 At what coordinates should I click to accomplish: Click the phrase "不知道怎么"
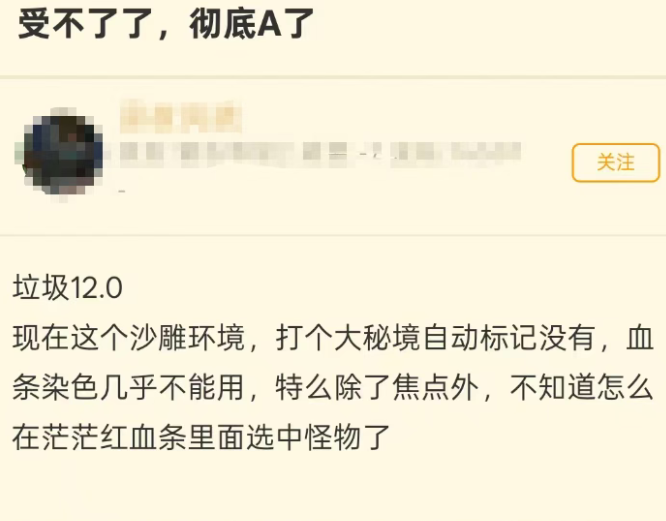coord(582,387)
